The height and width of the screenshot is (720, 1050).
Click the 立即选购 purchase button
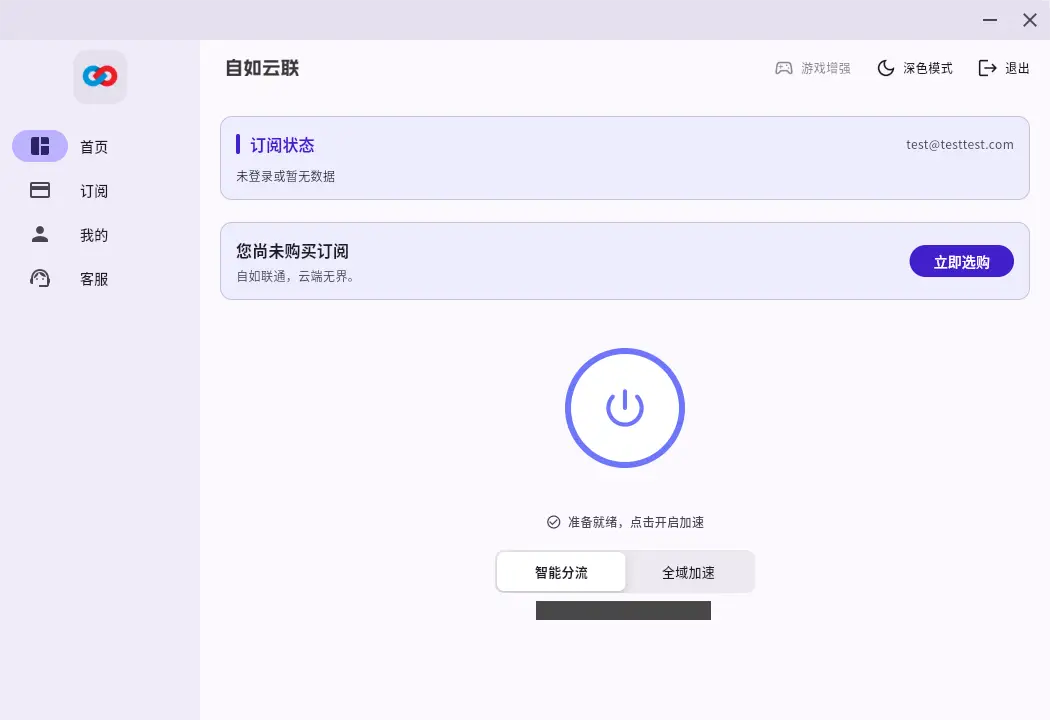961,261
